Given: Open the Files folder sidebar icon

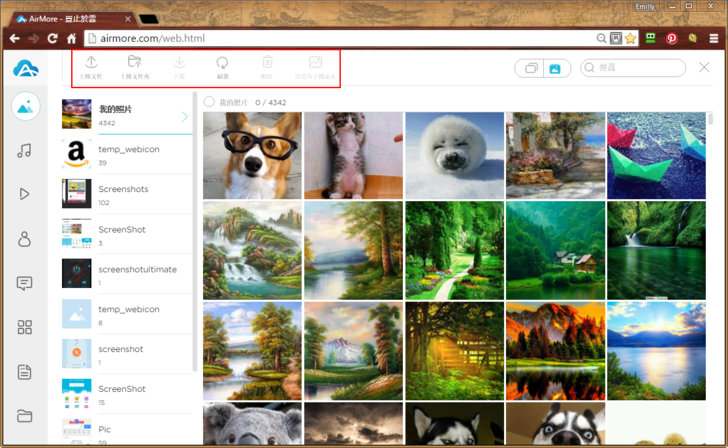Looking at the screenshot, I should point(25,416).
